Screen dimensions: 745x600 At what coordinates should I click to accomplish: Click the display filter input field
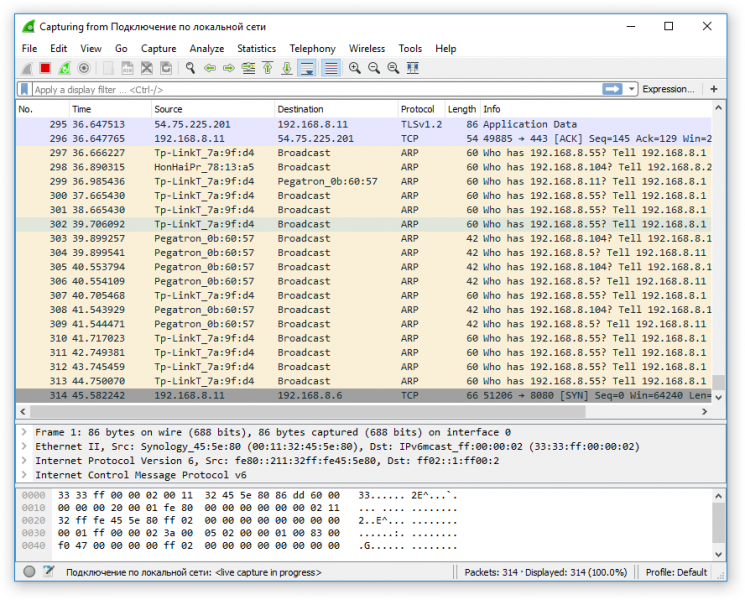[316, 89]
